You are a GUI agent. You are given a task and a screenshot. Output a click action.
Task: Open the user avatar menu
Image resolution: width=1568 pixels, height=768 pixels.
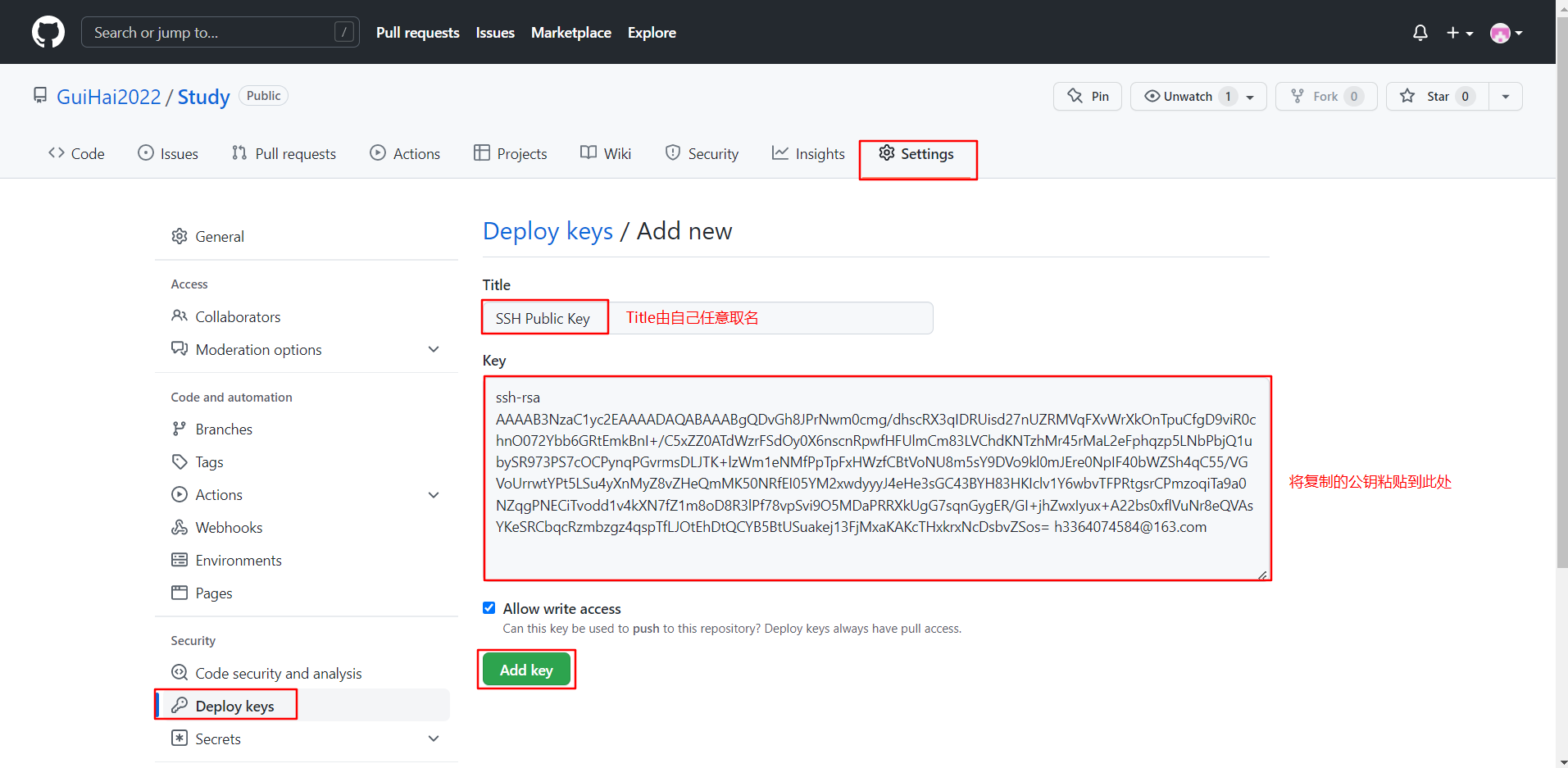(x=1507, y=33)
